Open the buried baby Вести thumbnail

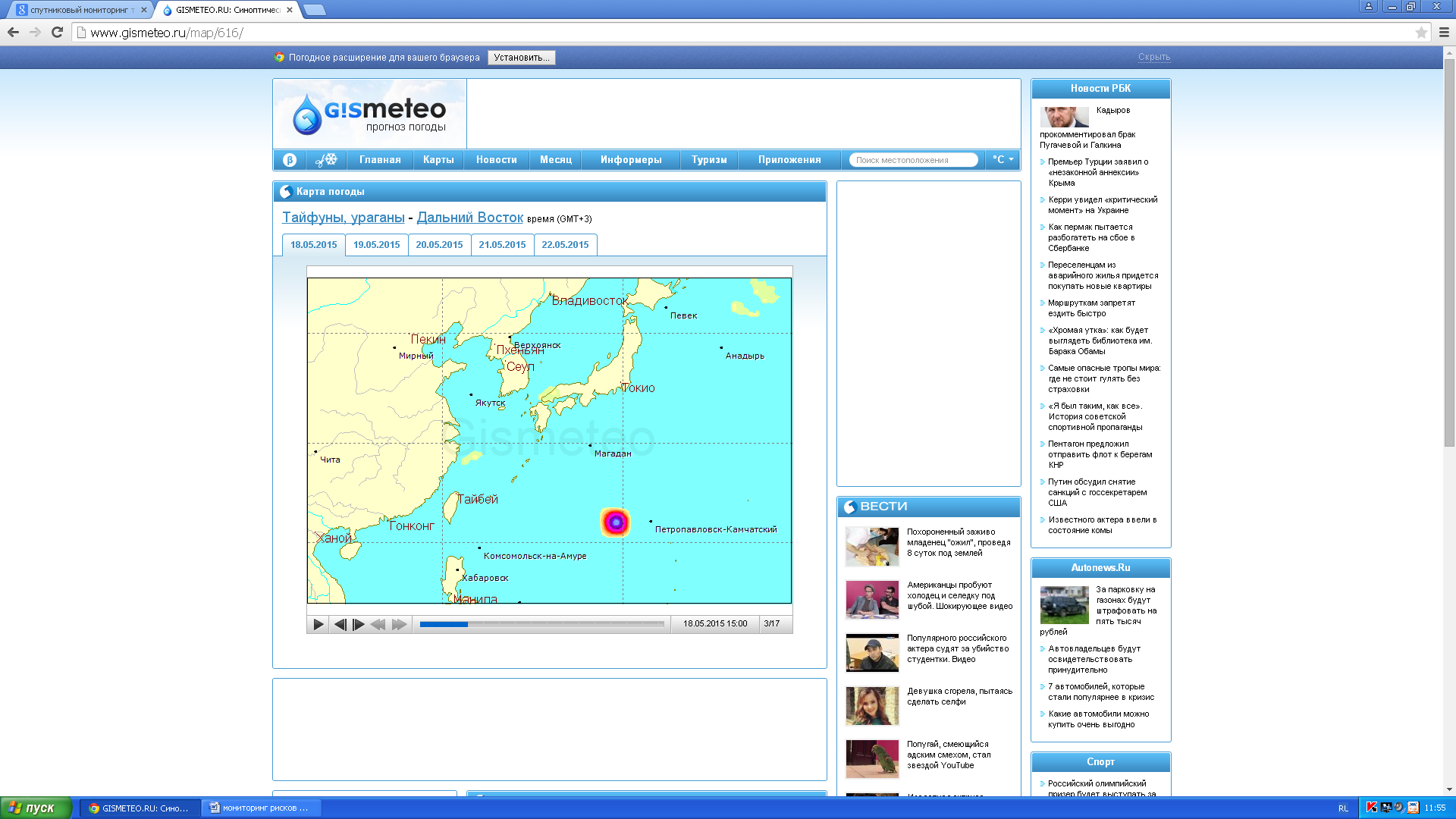coord(872,547)
